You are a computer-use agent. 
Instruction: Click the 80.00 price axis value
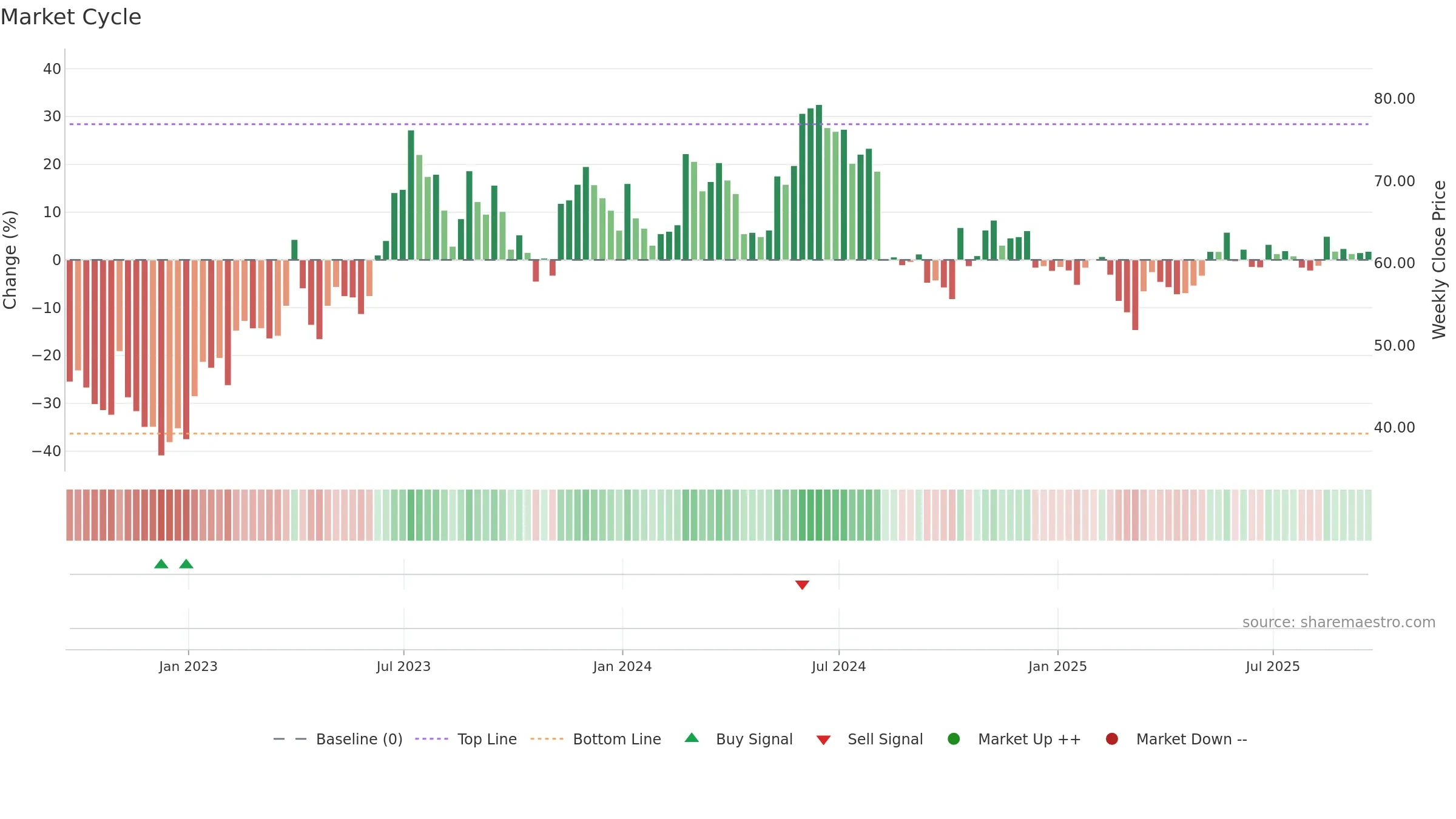(x=1394, y=99)
